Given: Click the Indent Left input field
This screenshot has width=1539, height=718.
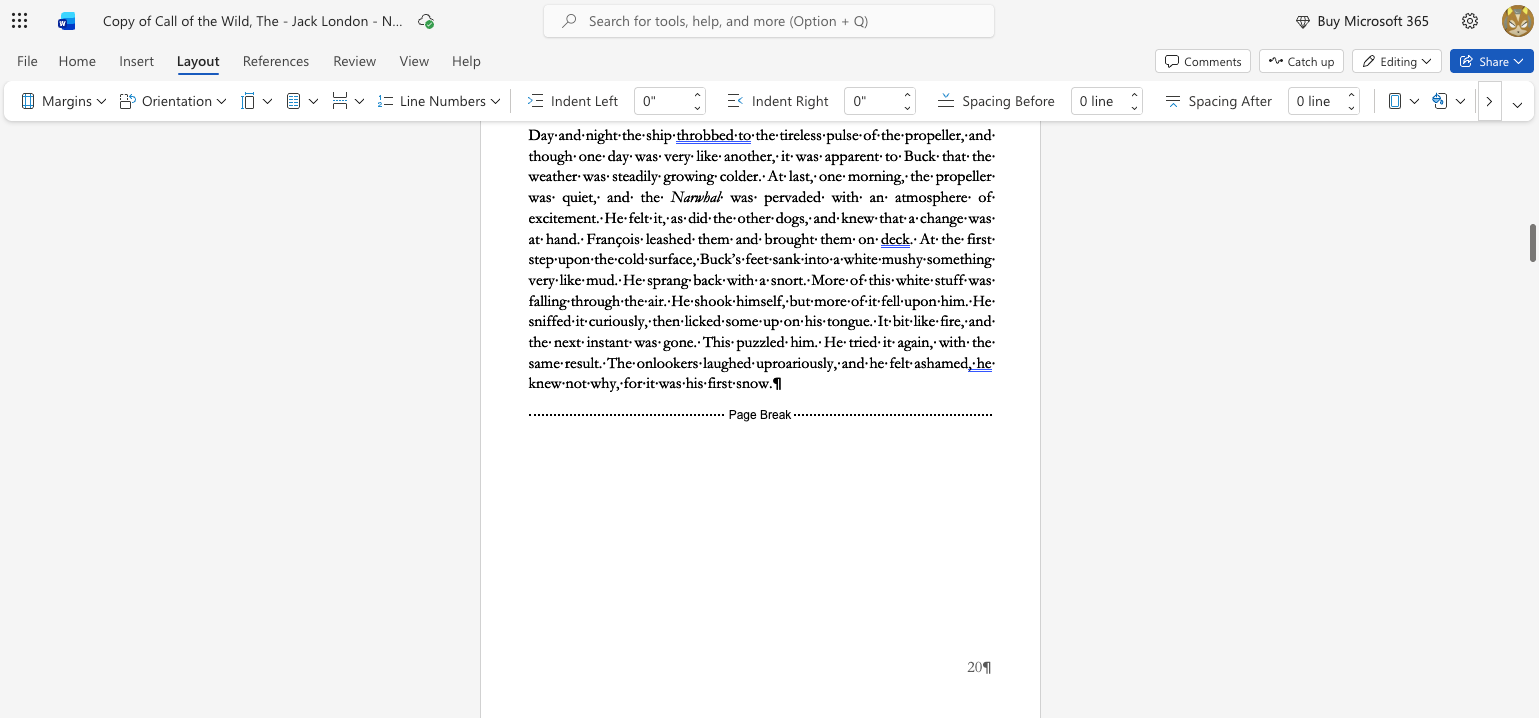Looking at the screenshot, I should [x=662, y=101].
